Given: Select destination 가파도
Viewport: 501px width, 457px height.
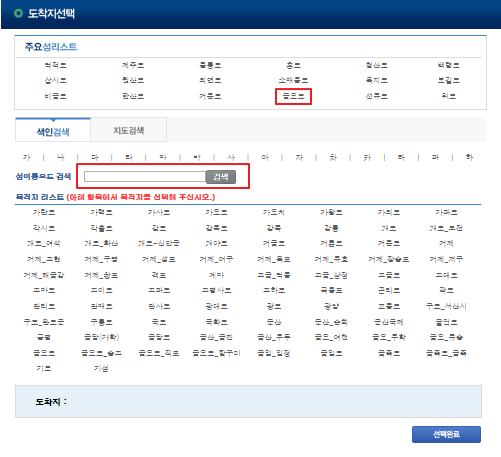Looking at the screenshot, I should point(446,212).
